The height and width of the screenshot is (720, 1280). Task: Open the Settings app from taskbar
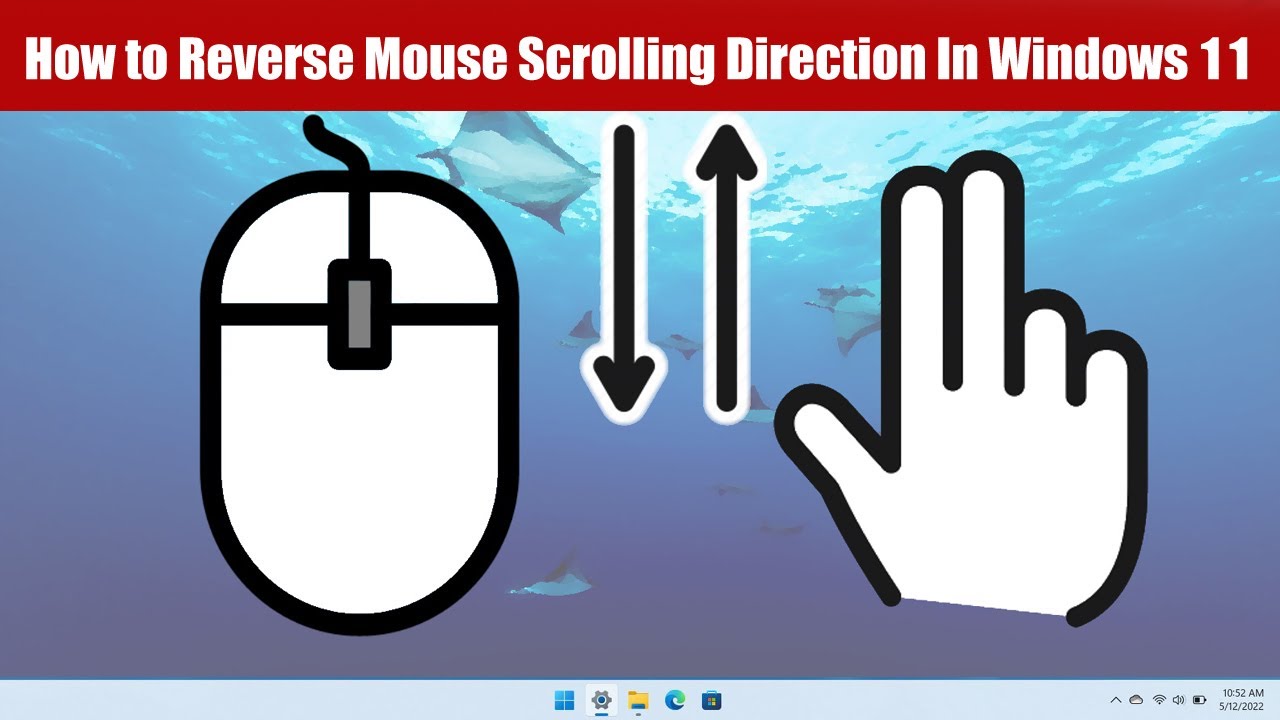pyautogui.click(x=601, y=700)
